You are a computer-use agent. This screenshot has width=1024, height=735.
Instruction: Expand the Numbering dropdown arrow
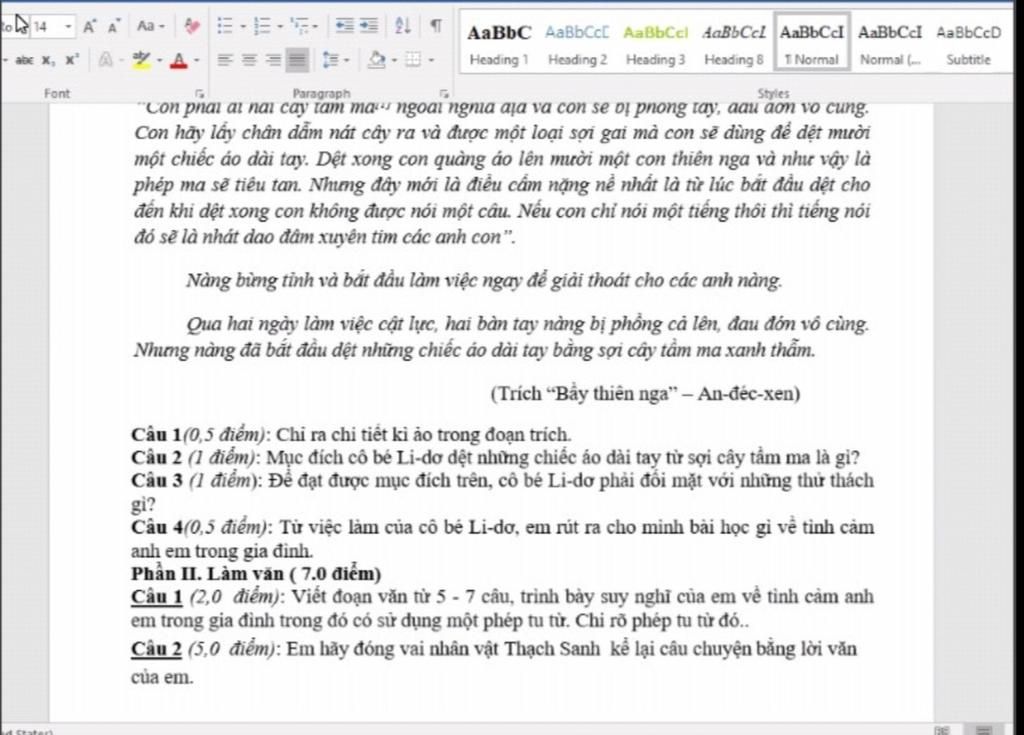tap(280, 27)
